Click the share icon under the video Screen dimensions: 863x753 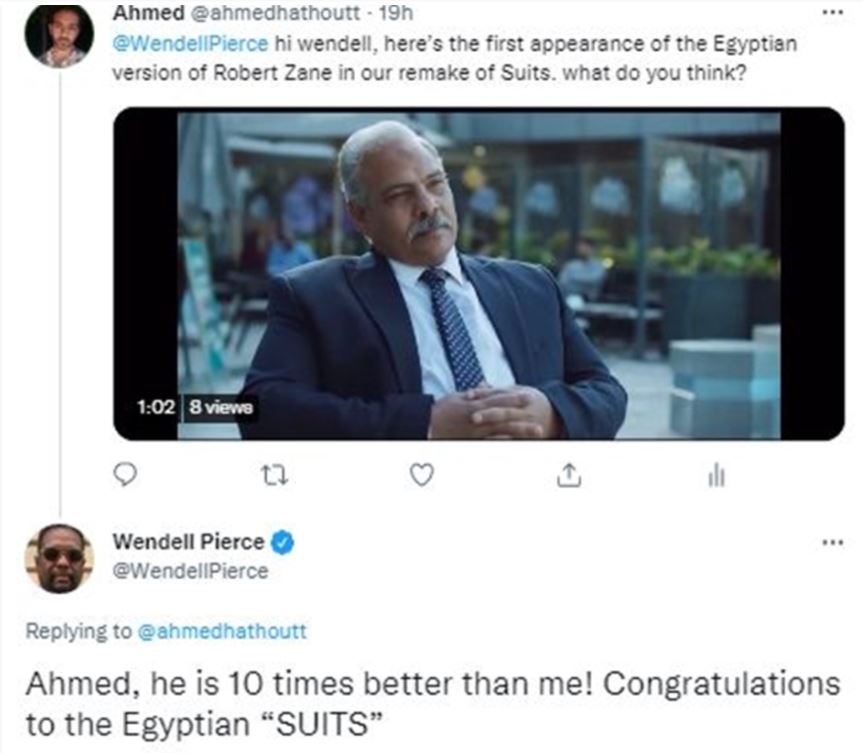(x=568, y=476)
